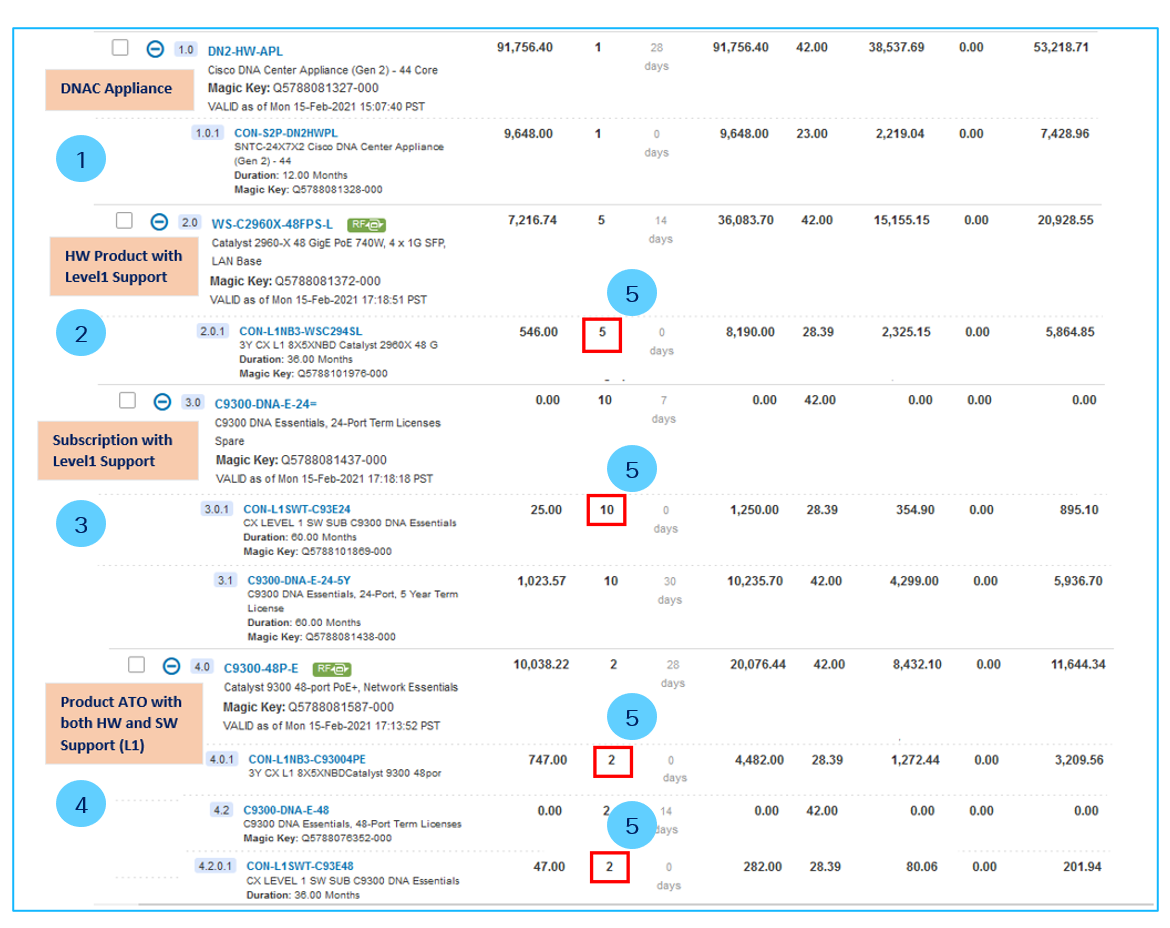Screen dimensions: 1170x928
Task: Open the CON-L1SWT-C93E48 service link
Action: 300,866
